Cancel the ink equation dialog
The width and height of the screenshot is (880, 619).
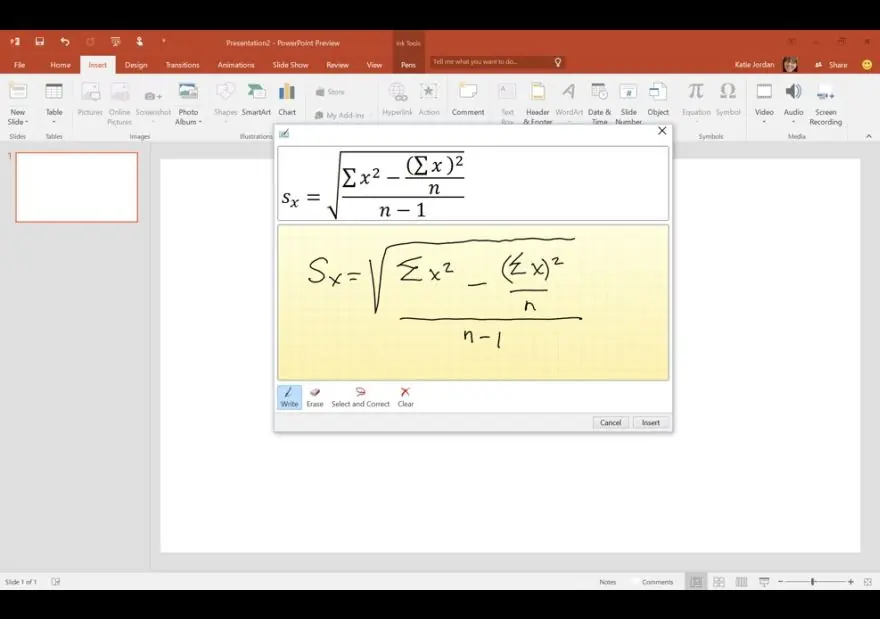(610, 423)
